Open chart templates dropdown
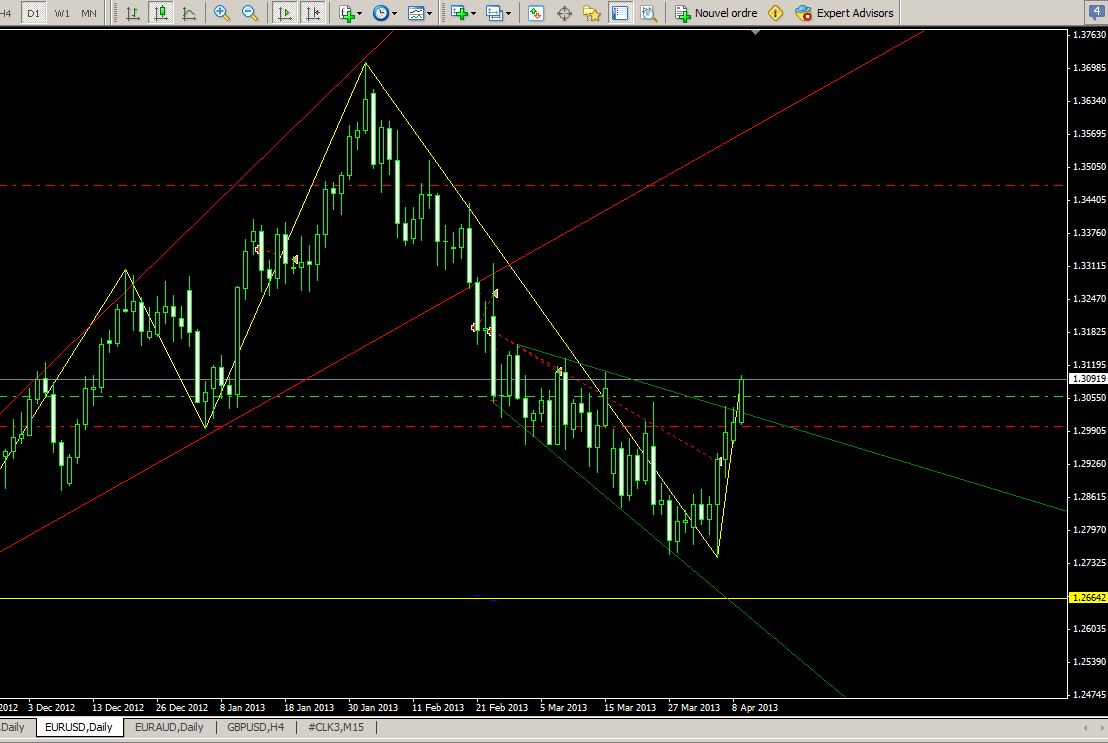Viewport: 1108px width, 743px height. pyautogui.click(x=420, y=13)
